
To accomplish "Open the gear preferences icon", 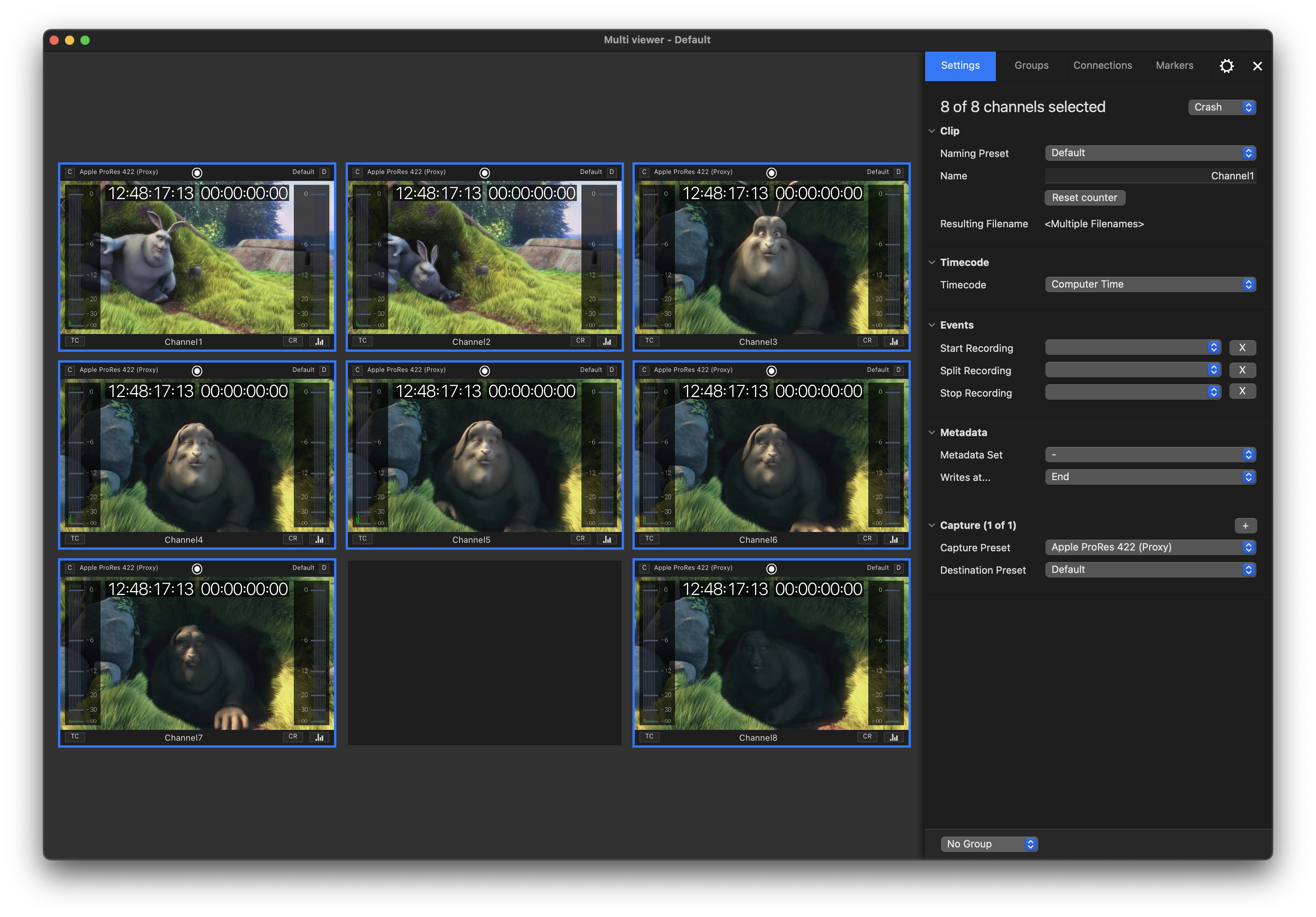I will pos(1226,66).
